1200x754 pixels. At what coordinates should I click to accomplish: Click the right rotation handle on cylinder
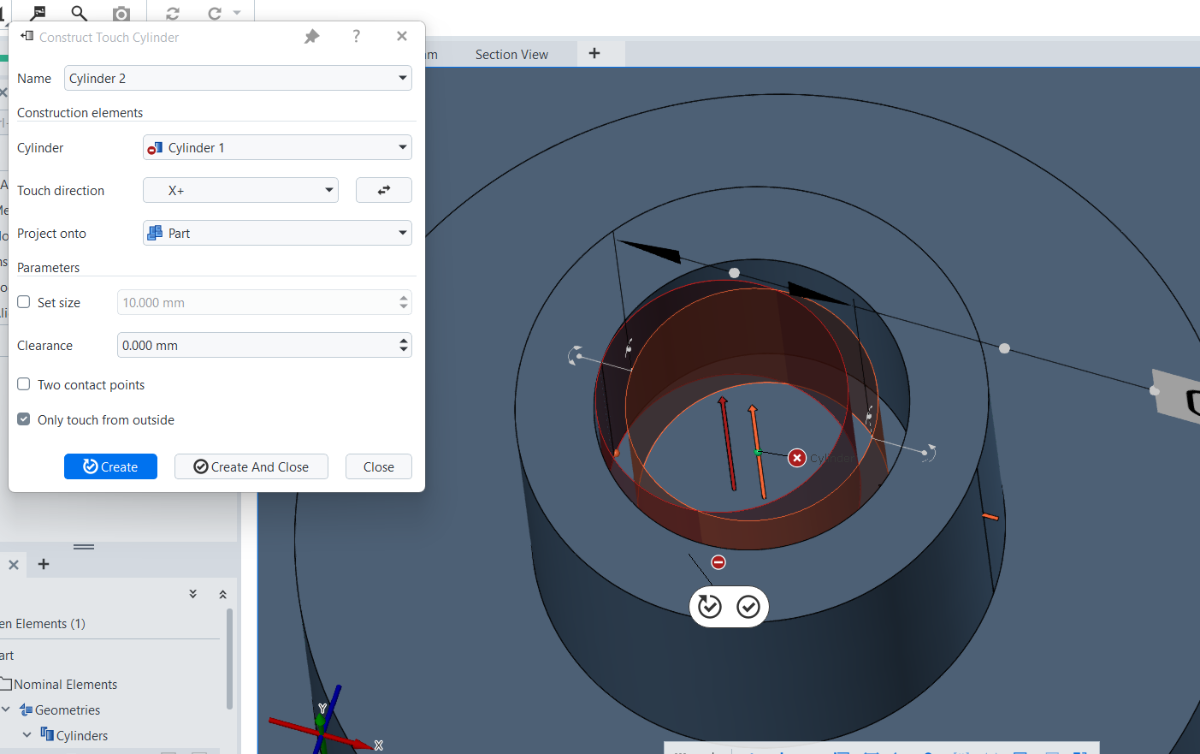click(927, 453)
